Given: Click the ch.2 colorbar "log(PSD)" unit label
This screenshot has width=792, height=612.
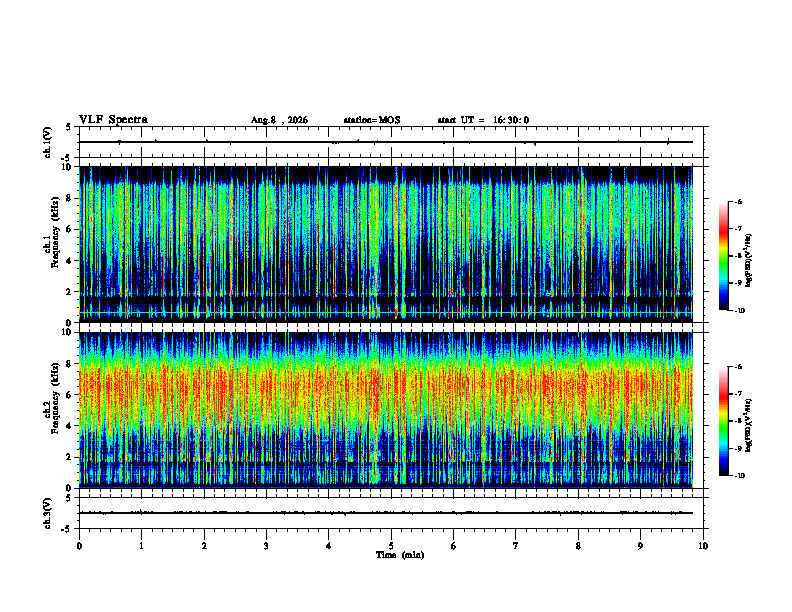Looking at the screenshot, I should 749,425.
